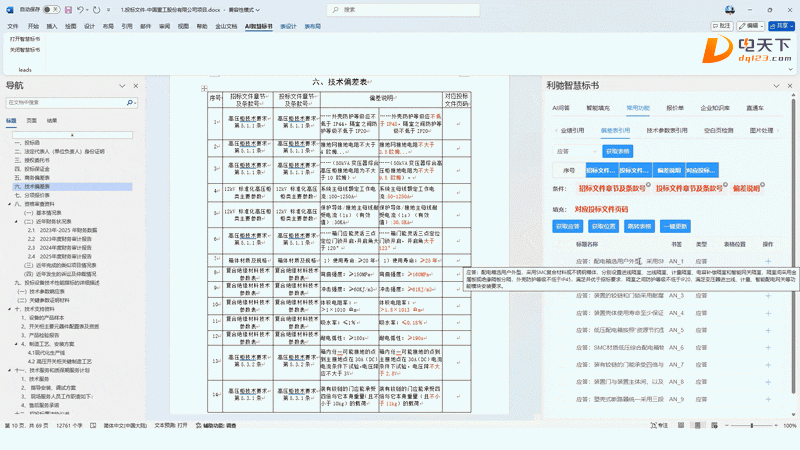800x450 pixels.
Task: Collapse heading 八、资格审查资料
Action: [x=10, y=204]
